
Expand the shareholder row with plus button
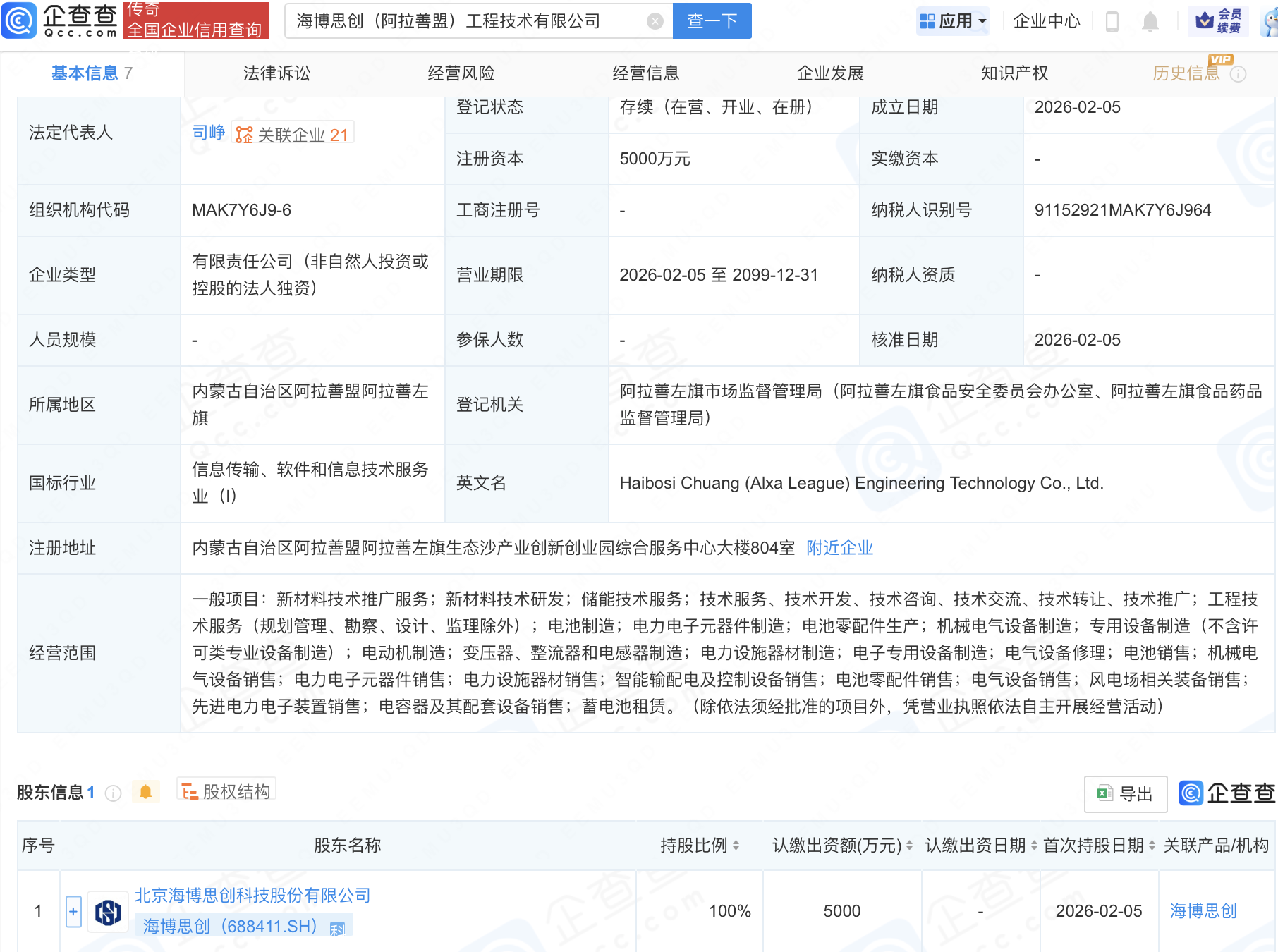coord(73,911)
